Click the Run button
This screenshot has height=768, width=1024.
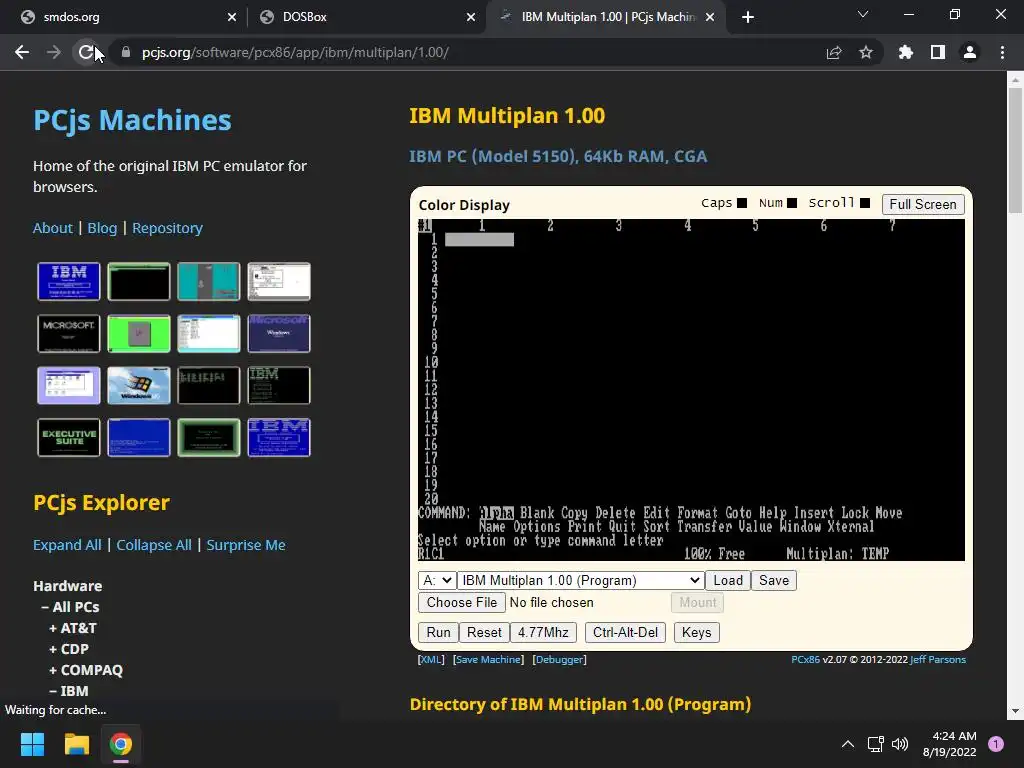(438, 632)
